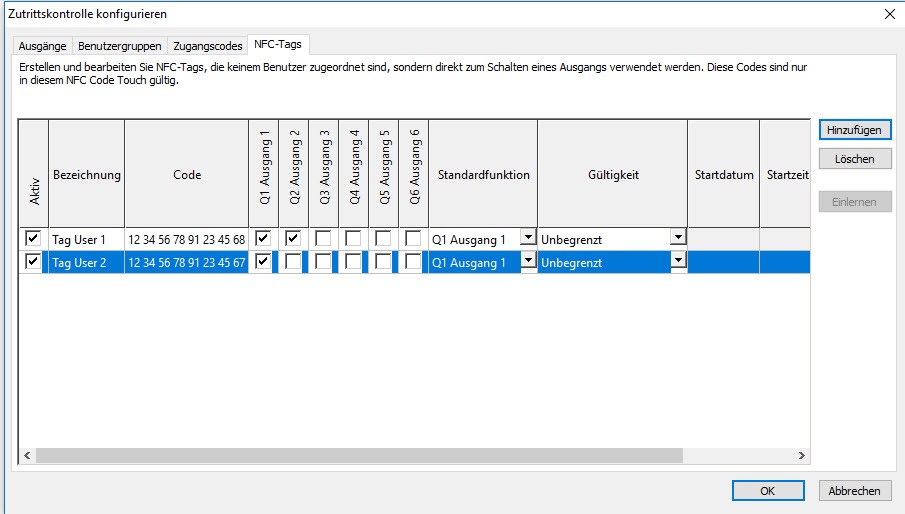Click the Bezeichnung column header

click(x=87, y=174)
